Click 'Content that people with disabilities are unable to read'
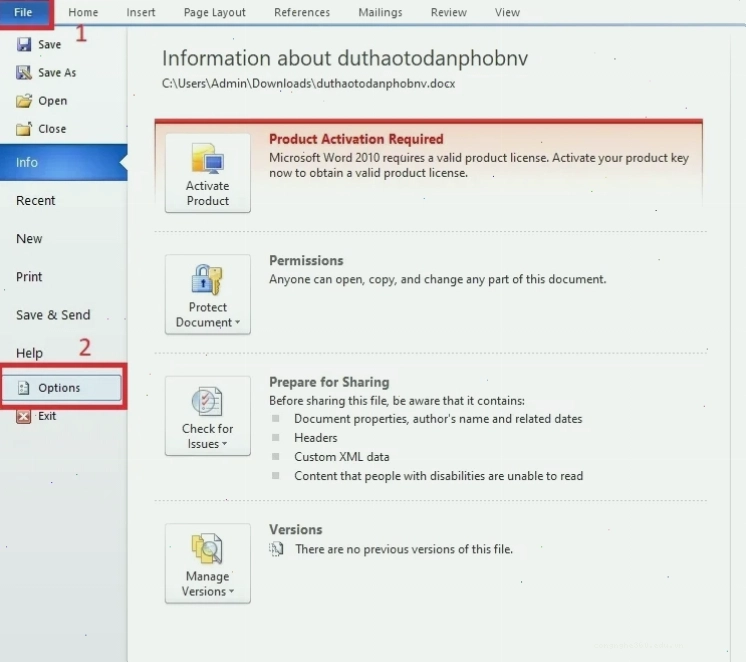 438,476
